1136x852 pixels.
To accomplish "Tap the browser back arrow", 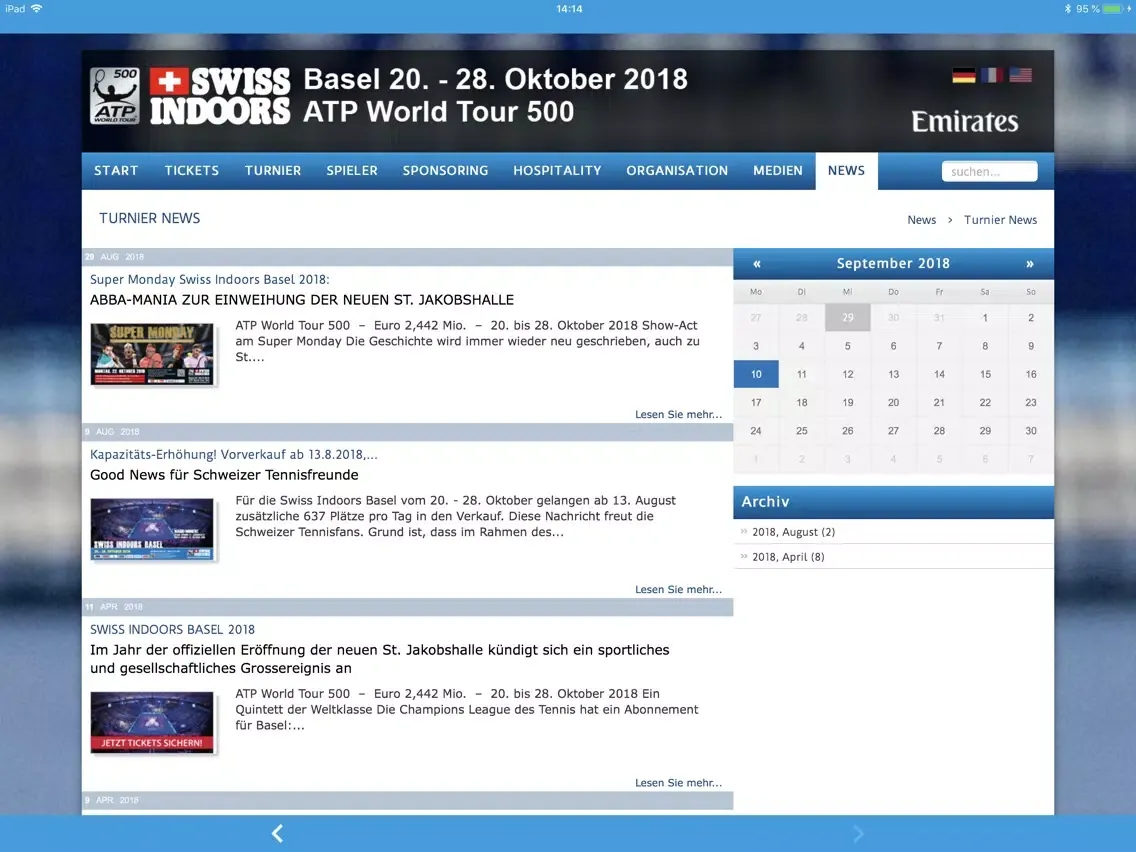I will (277, 833).
